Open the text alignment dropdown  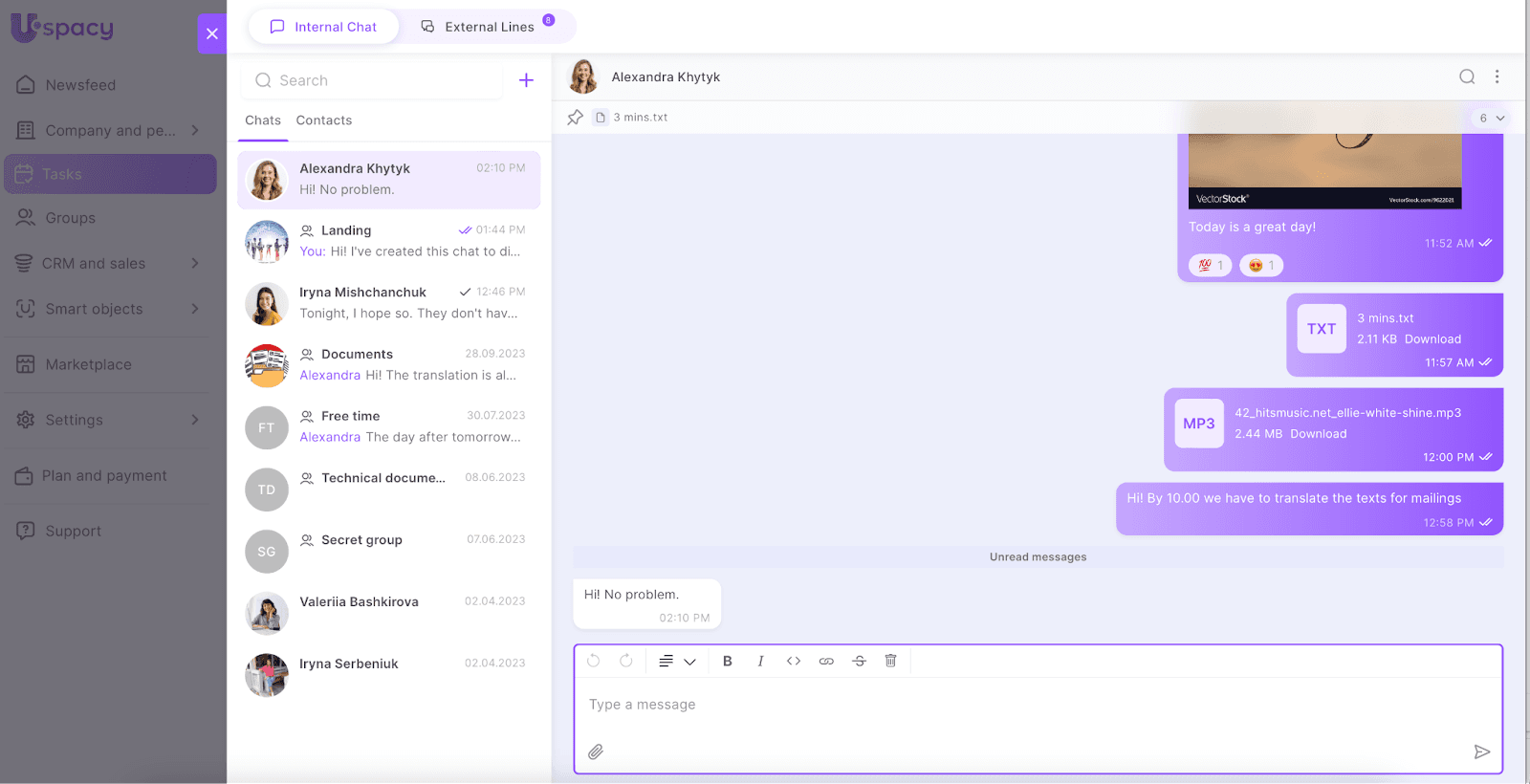[x=676, y=661]
